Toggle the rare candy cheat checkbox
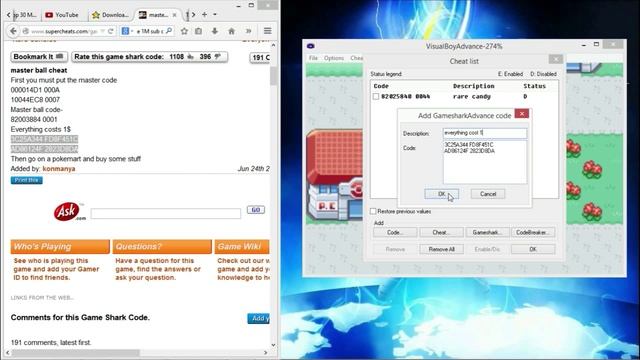This screenshot has height=360, width=640. pyautogui.click(x=376, y=97)
